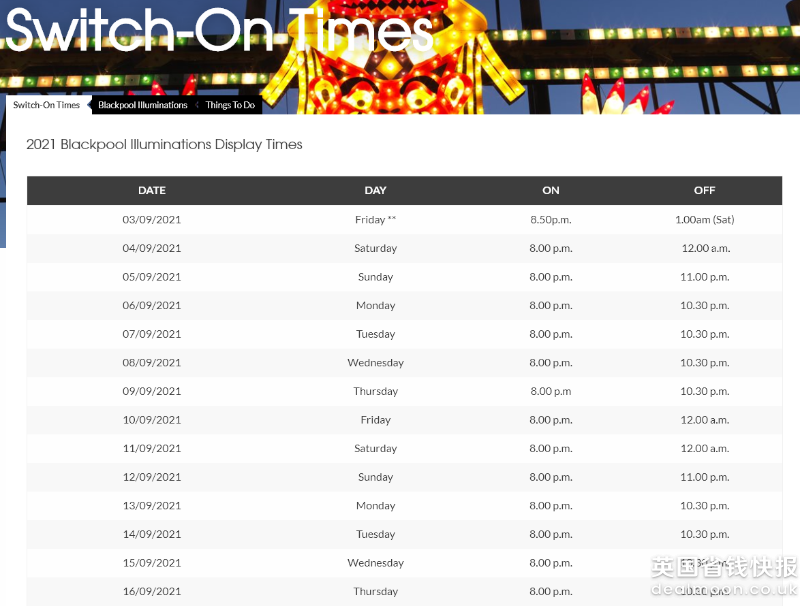Select the date 12/09/2021
800x606 pixels.
pyautogui.click(x=152, y=477)
